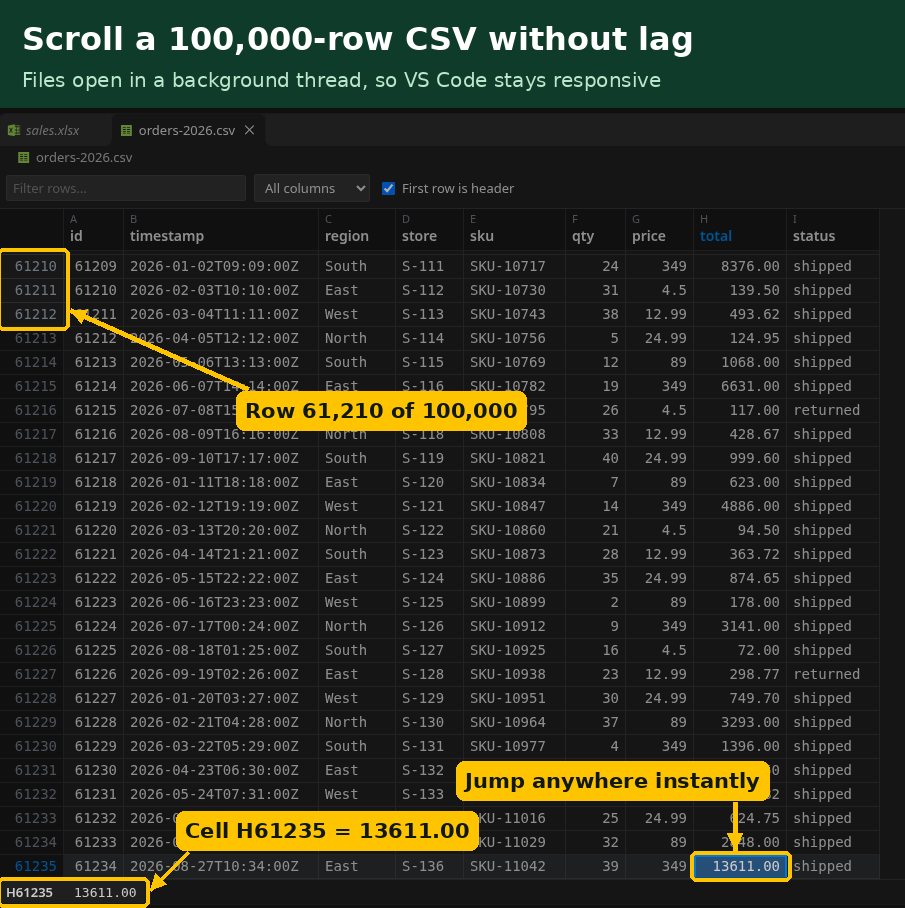The height and width of the screenshot is (908, 905).
Task: Click the timestamp column header
Action: [221, 230]
